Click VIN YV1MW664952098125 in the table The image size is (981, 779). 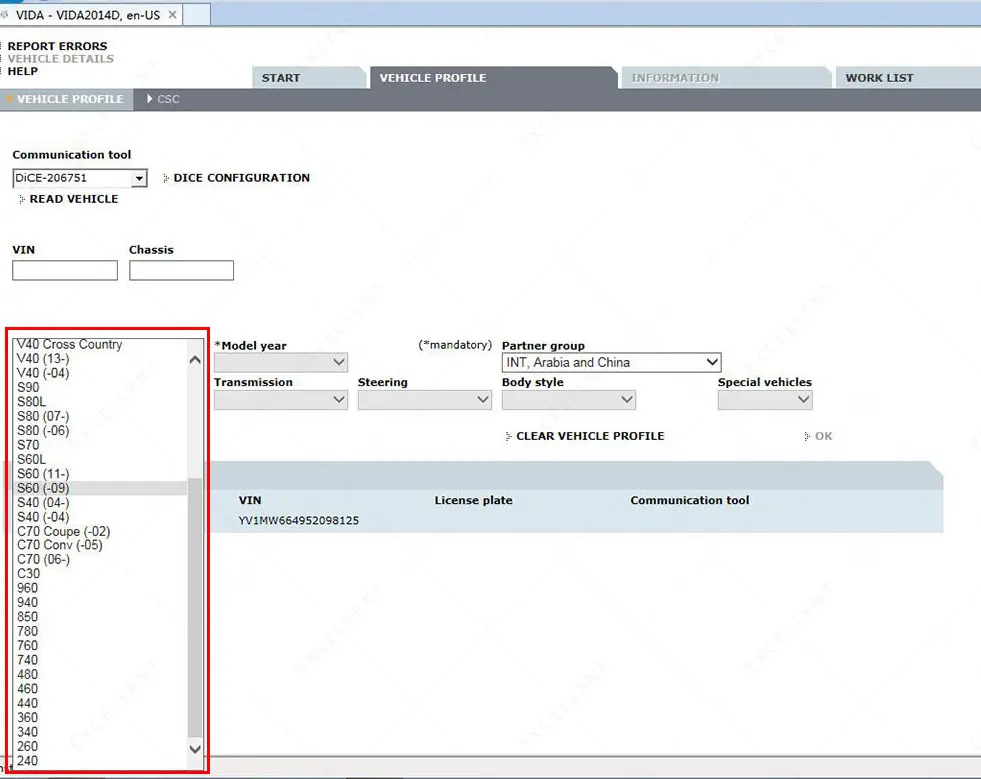[x=298, y=521]
